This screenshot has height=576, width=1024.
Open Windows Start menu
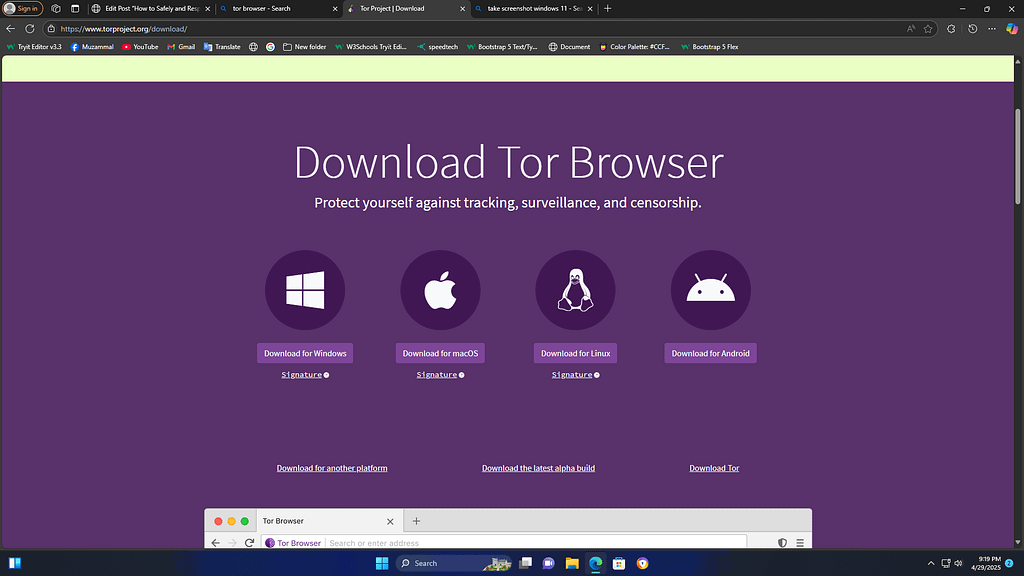point(382,563)
